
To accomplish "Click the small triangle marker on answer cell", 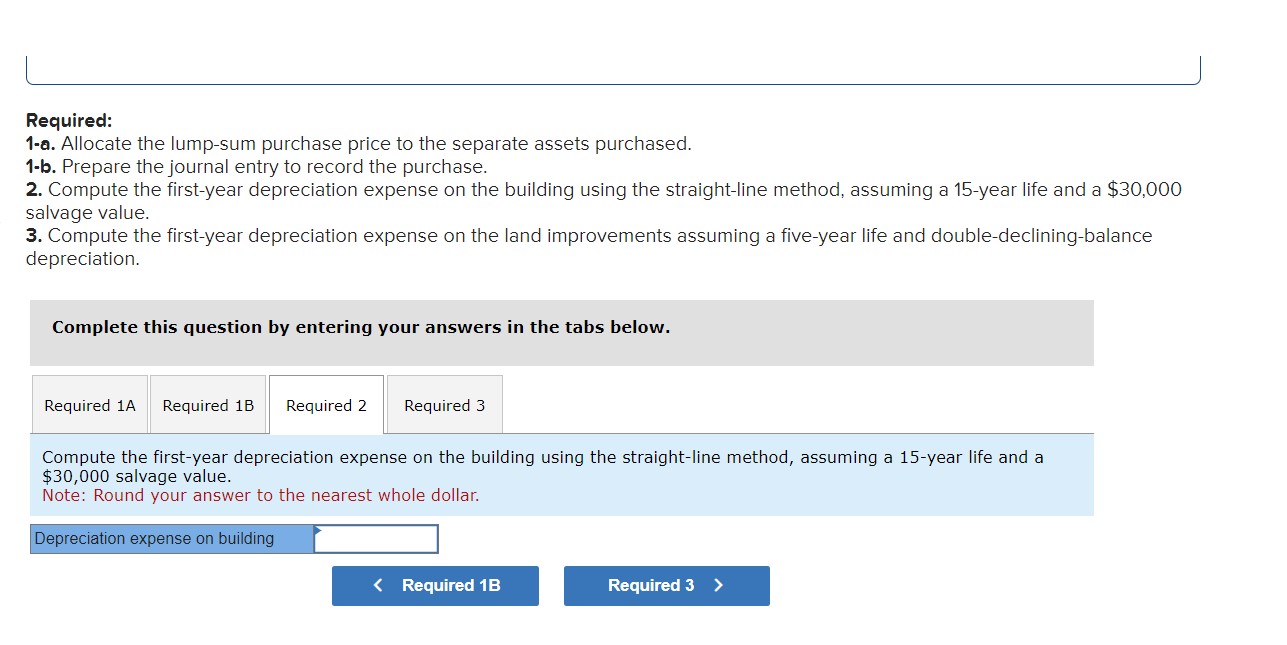I will [318, 530].
